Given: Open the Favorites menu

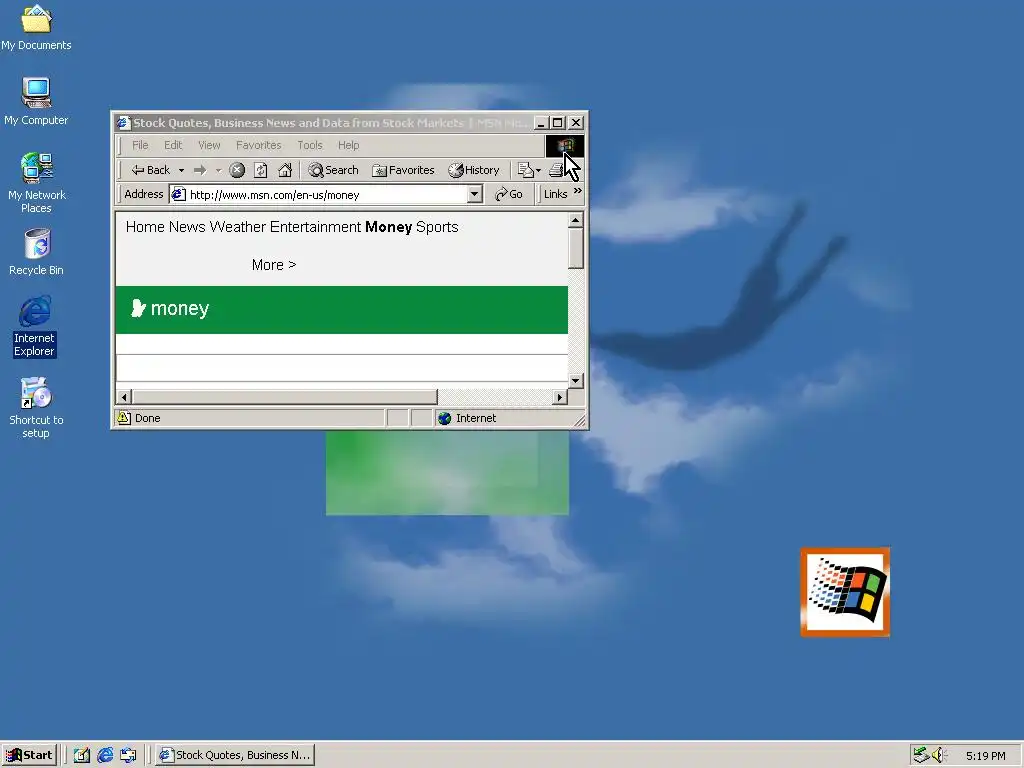Looking at the screenshot, I should [x=259, y=145].
